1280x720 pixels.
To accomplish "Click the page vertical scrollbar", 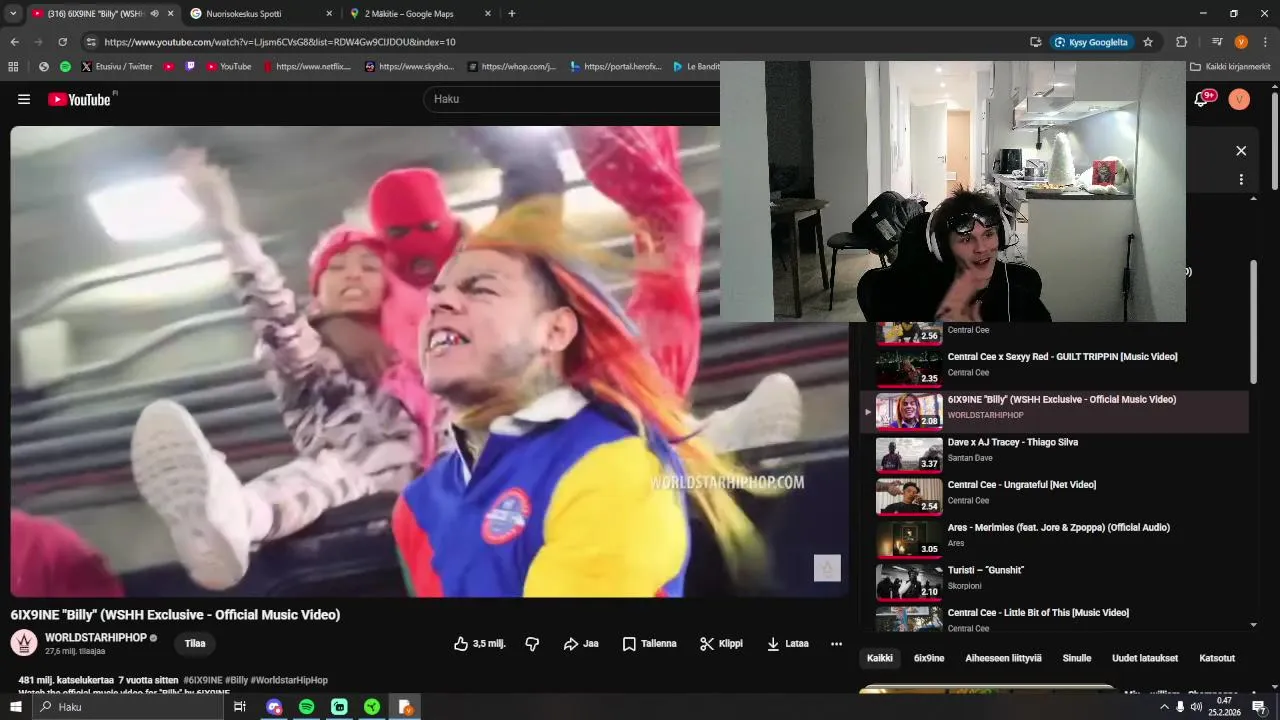I will pos(1274,140).
